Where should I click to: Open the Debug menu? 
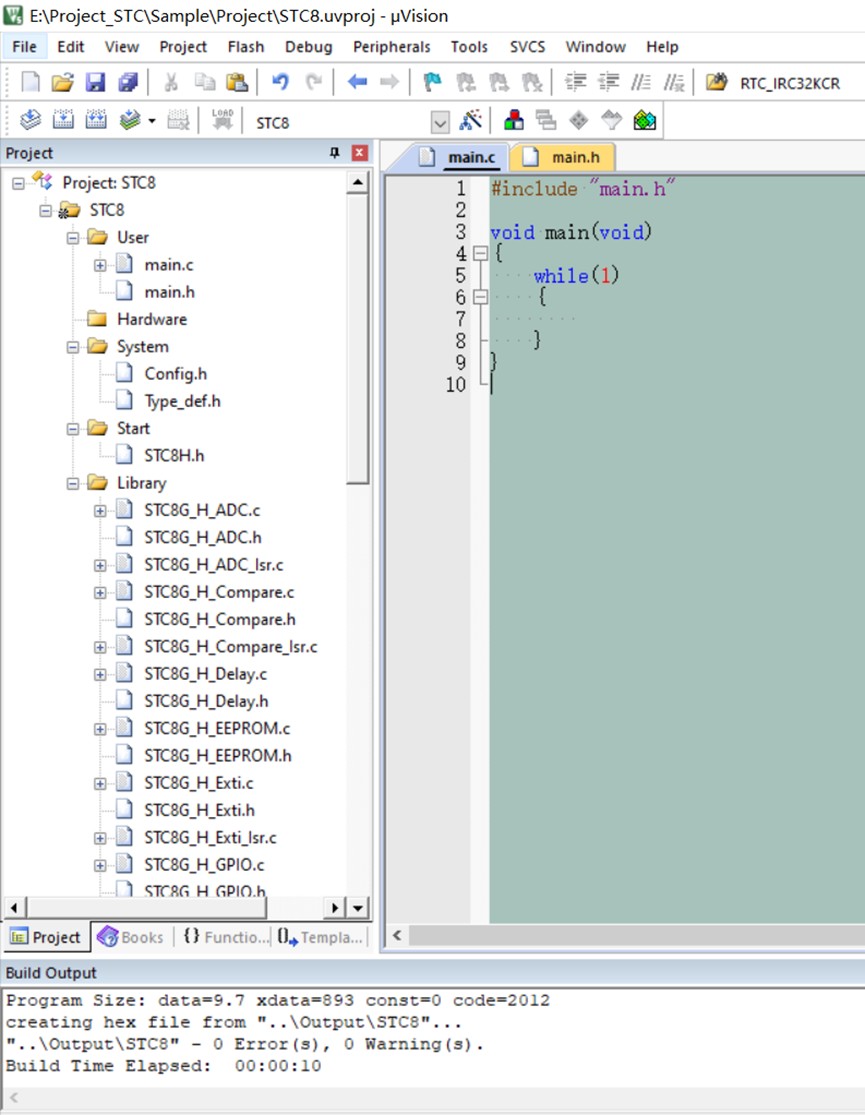point(309,47)
